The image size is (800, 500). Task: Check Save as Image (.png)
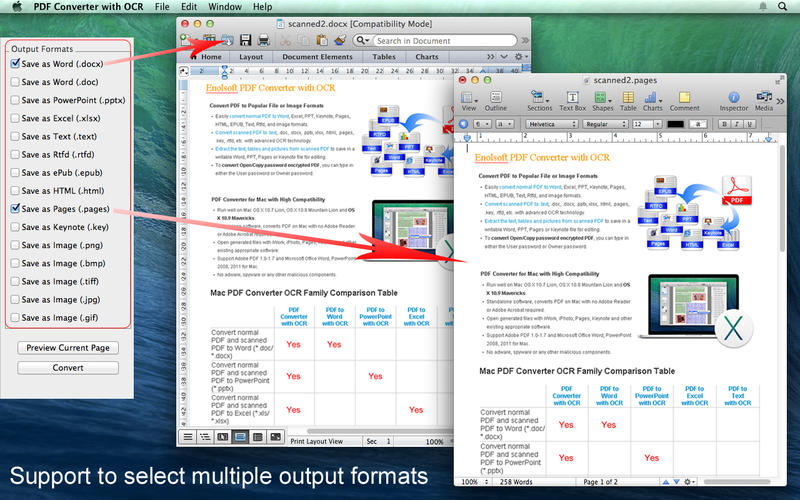[15, 245]
